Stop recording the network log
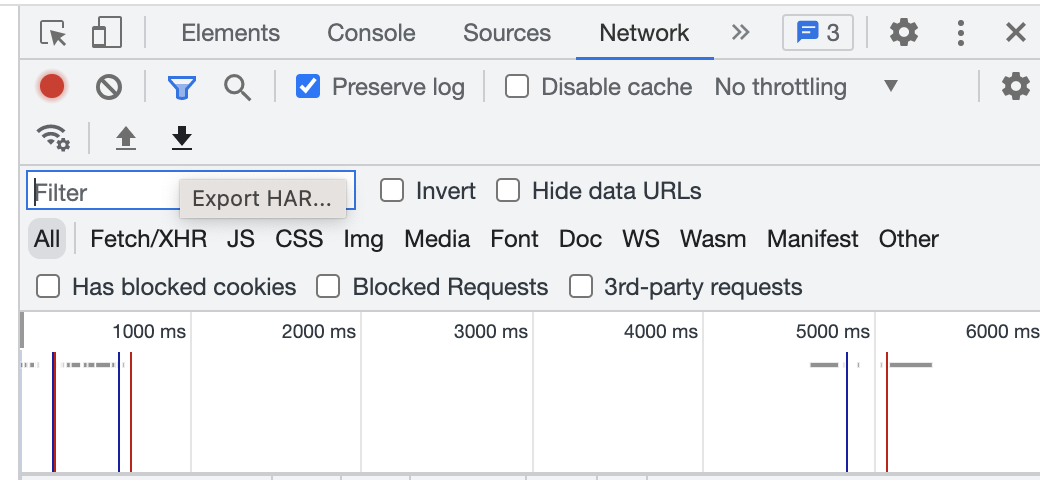1040x480 pixels. pos(52,87)
